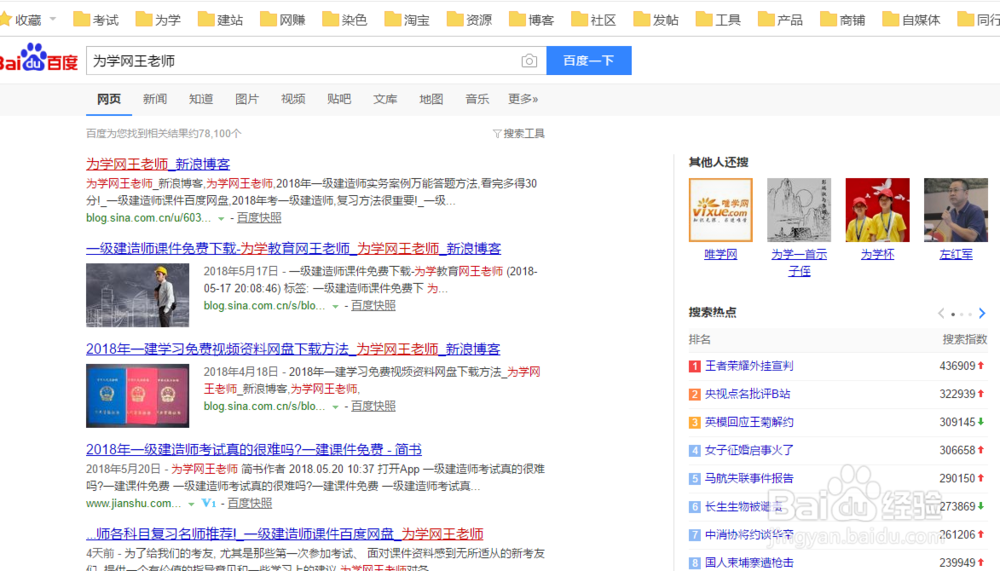Select the 网页 tab
The image size is (1000, 571).
(x=109, y=99)
